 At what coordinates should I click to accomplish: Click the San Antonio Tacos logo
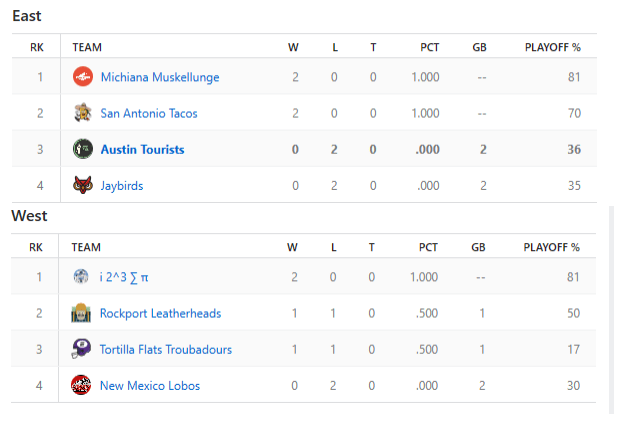tap(83, 113)
